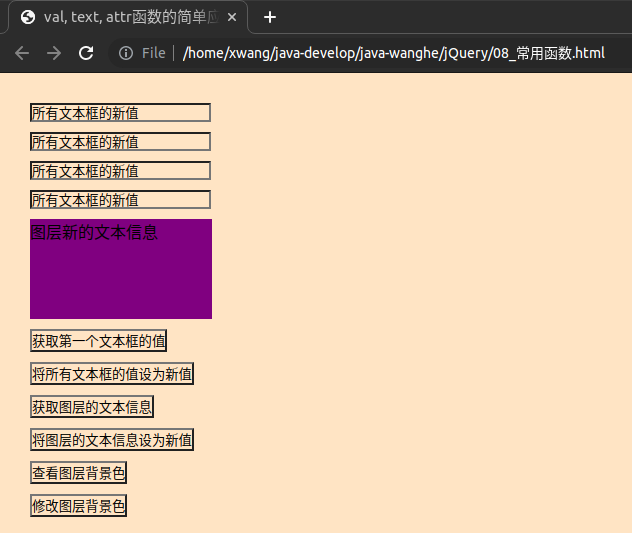Click the text 图层新的文本信息
The image size is (632, 533).
tap(94, 233)
